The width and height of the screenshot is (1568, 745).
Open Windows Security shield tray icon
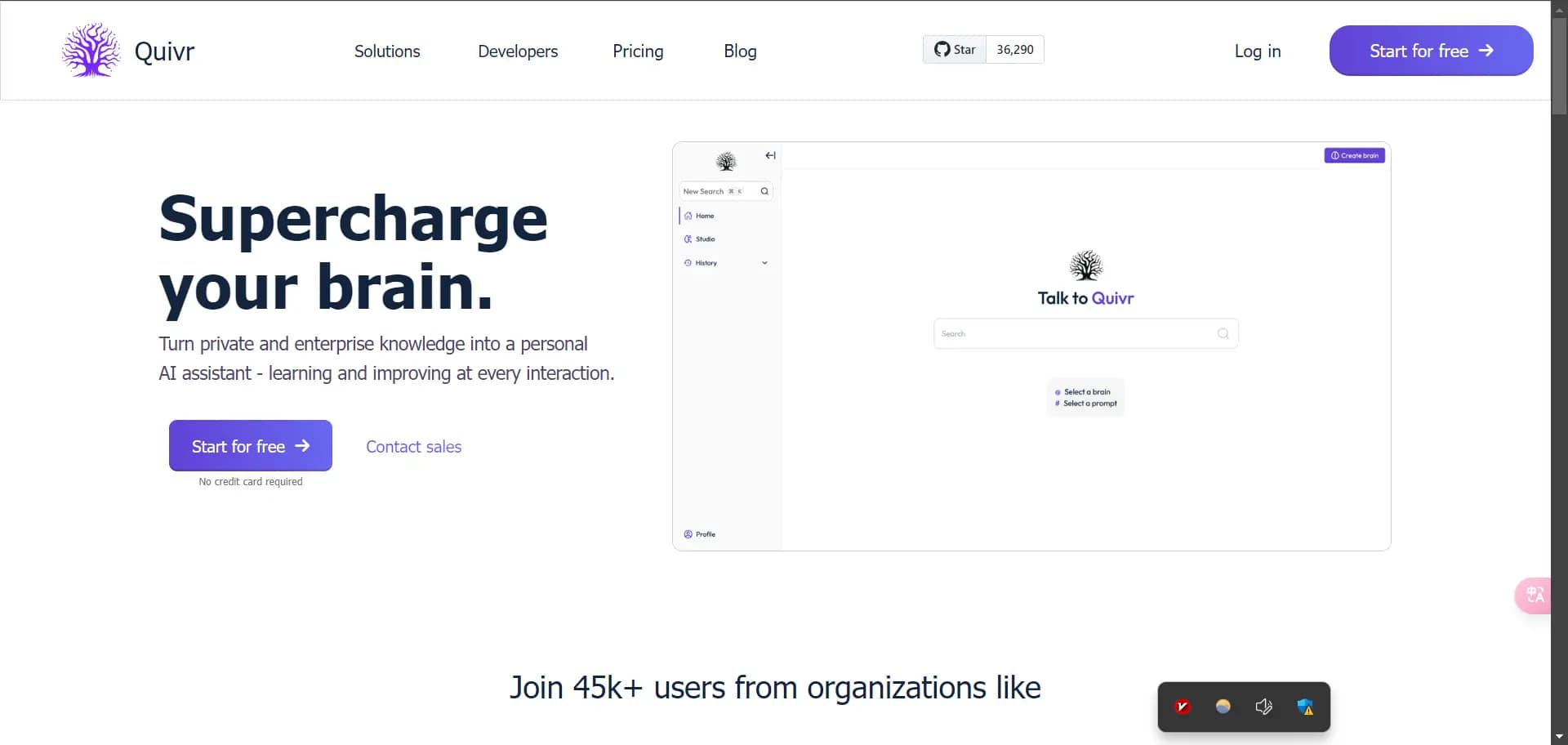coord(1305,707)
